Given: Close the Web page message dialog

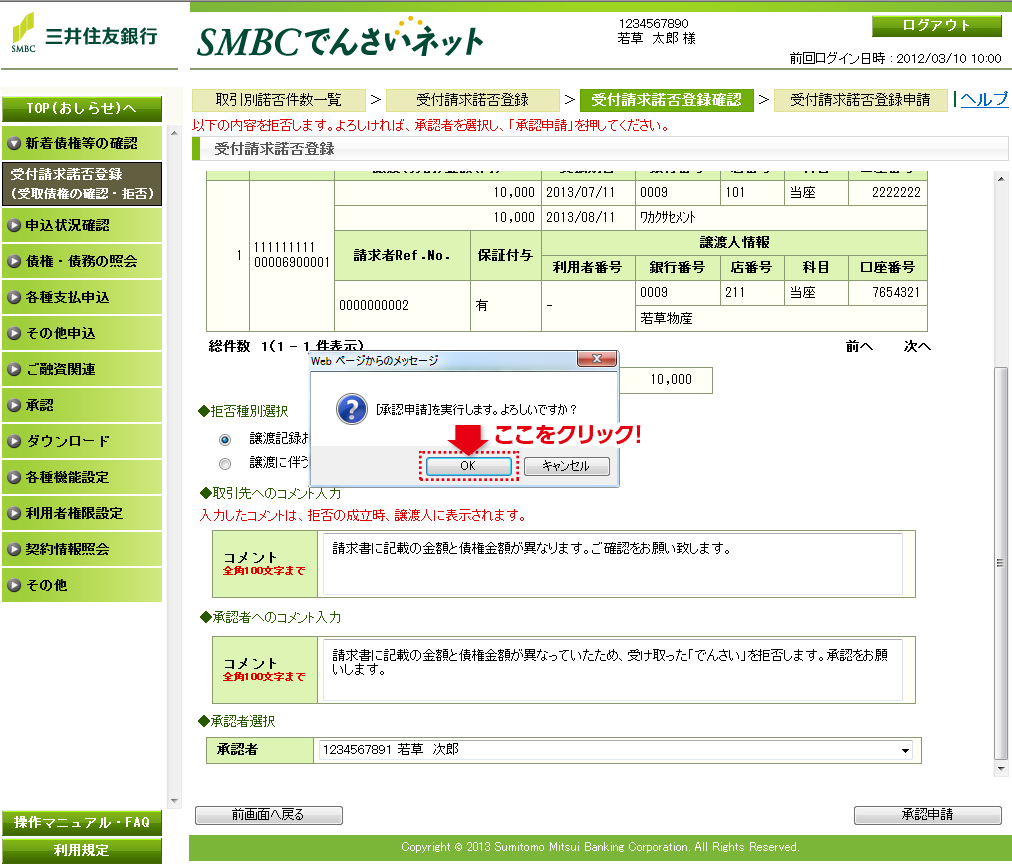Looking at the screenshot, I should tap(597, 359).
